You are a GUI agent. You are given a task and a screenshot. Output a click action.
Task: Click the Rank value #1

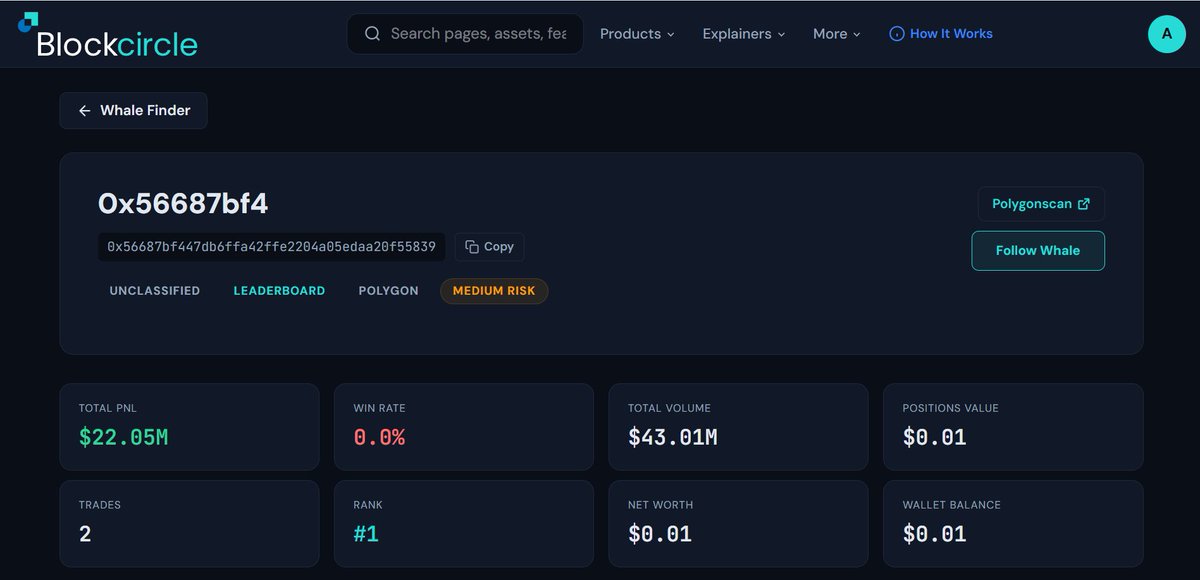[366, 534]
